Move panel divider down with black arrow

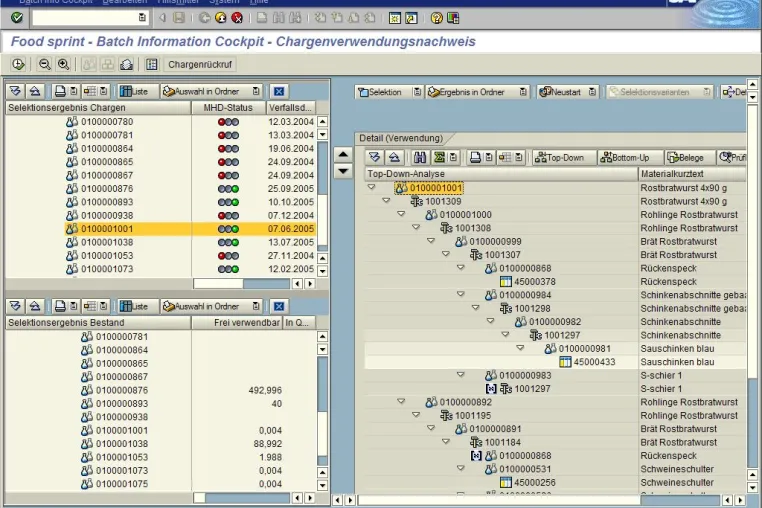point(343,171)
